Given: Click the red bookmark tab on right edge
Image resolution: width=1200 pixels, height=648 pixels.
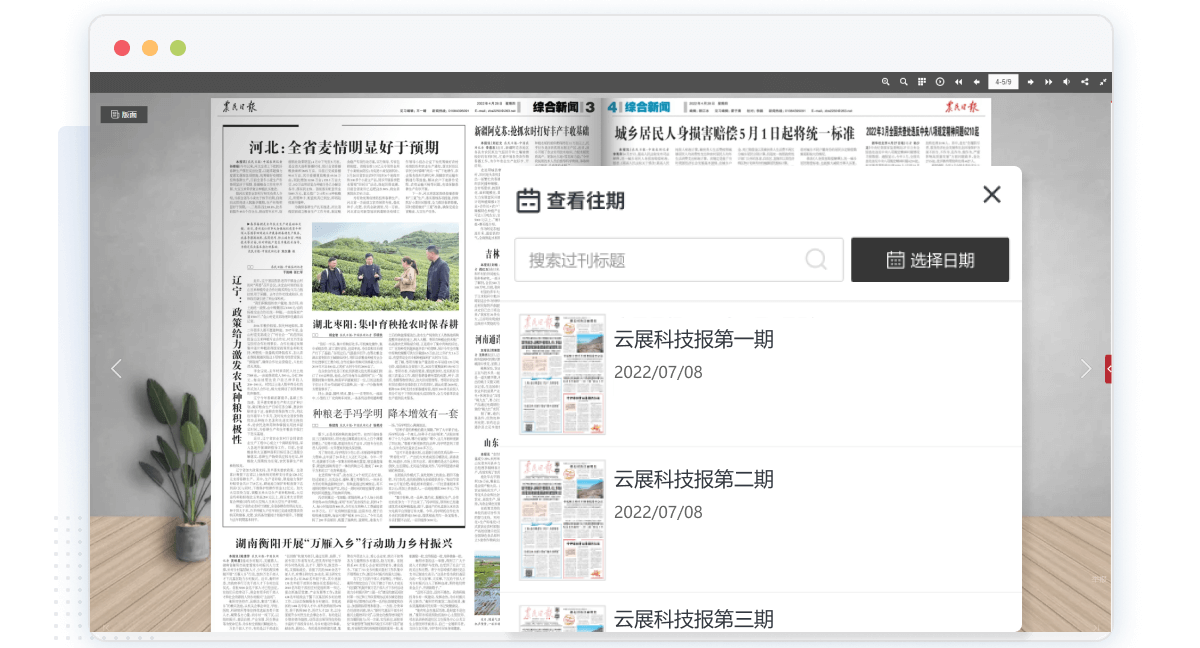Looking at the screenshot, I should point(1108,368).
